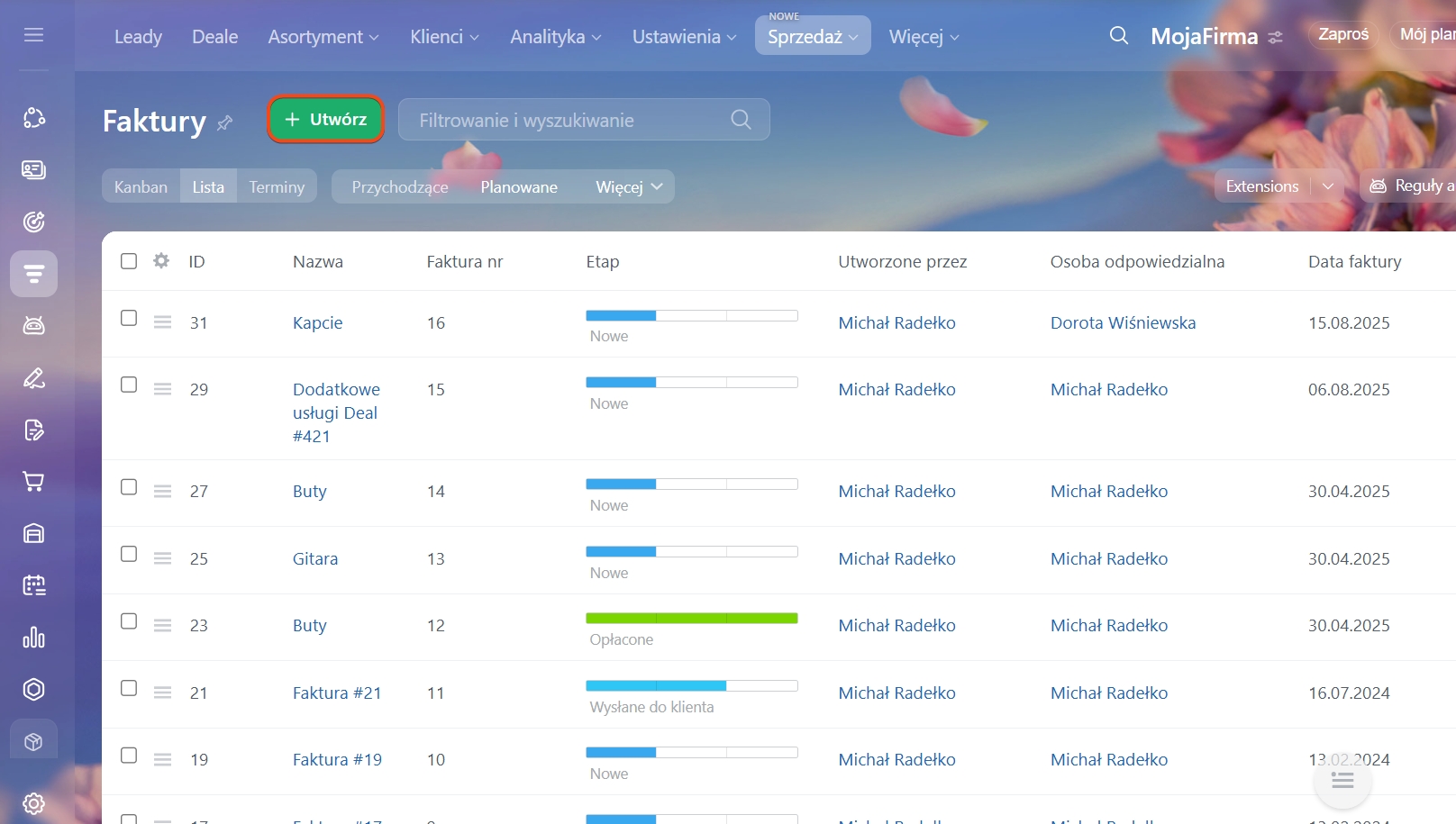Click the search magnifier in top bar

click(1118, 36)
